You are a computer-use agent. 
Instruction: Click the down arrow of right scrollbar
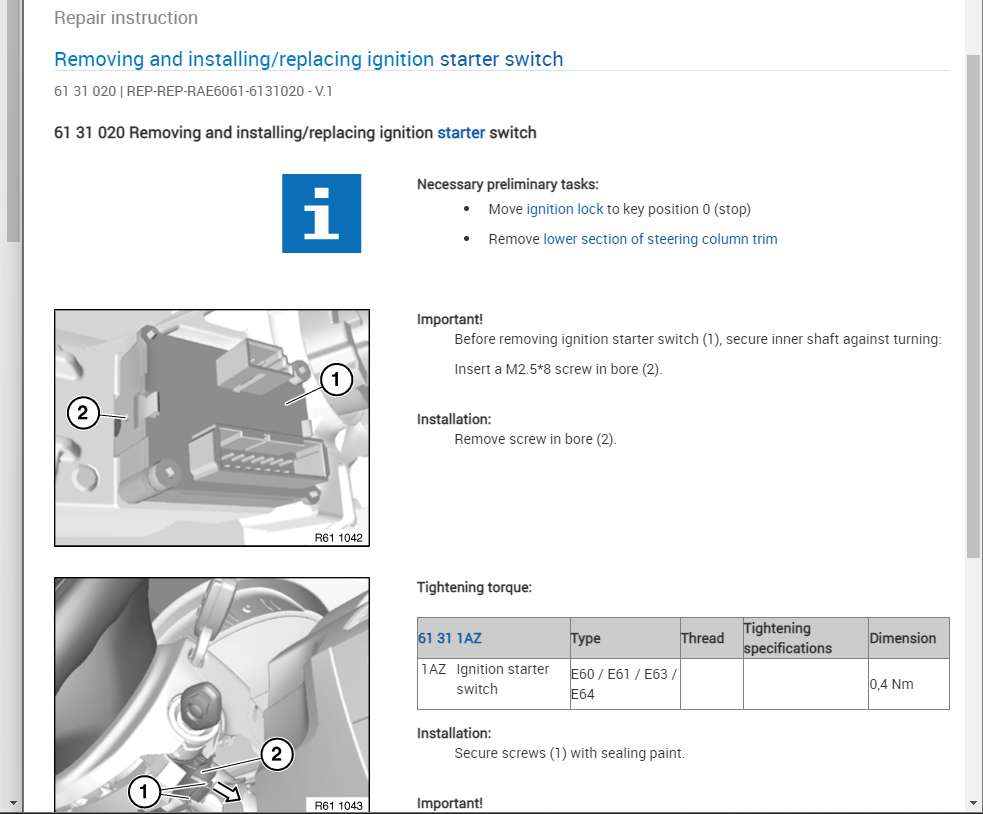[x=973, y=802]
